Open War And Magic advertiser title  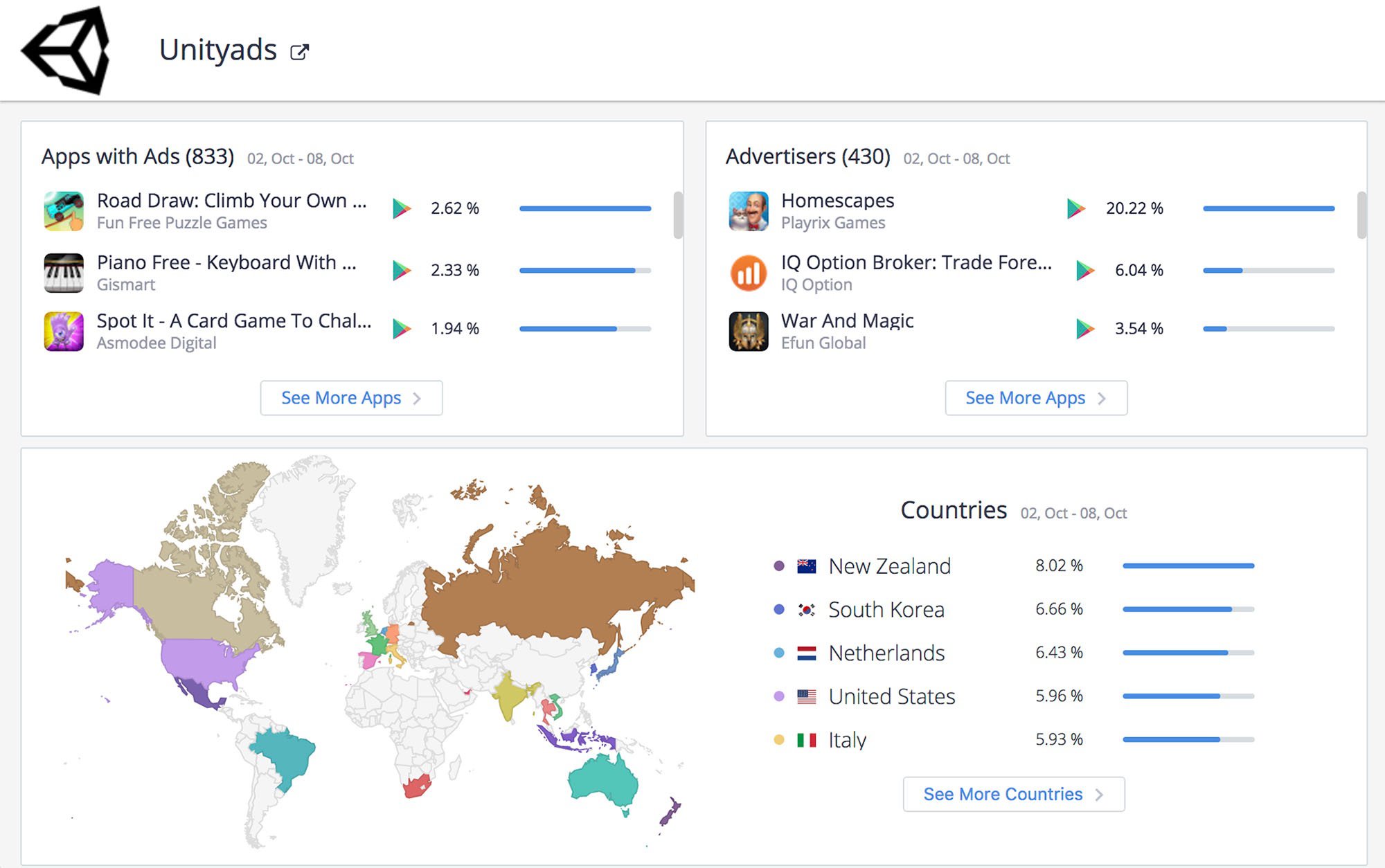848,321
